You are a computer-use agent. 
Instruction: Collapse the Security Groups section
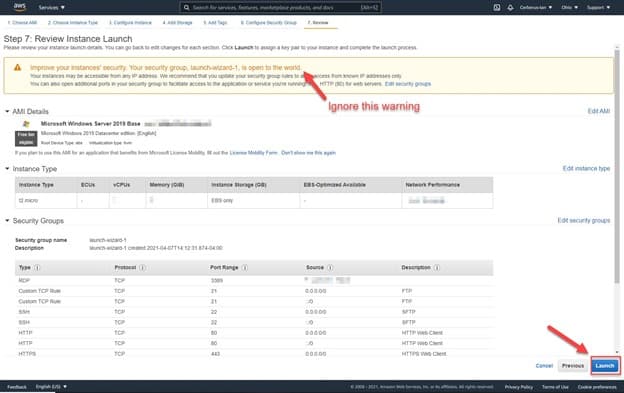7,220
